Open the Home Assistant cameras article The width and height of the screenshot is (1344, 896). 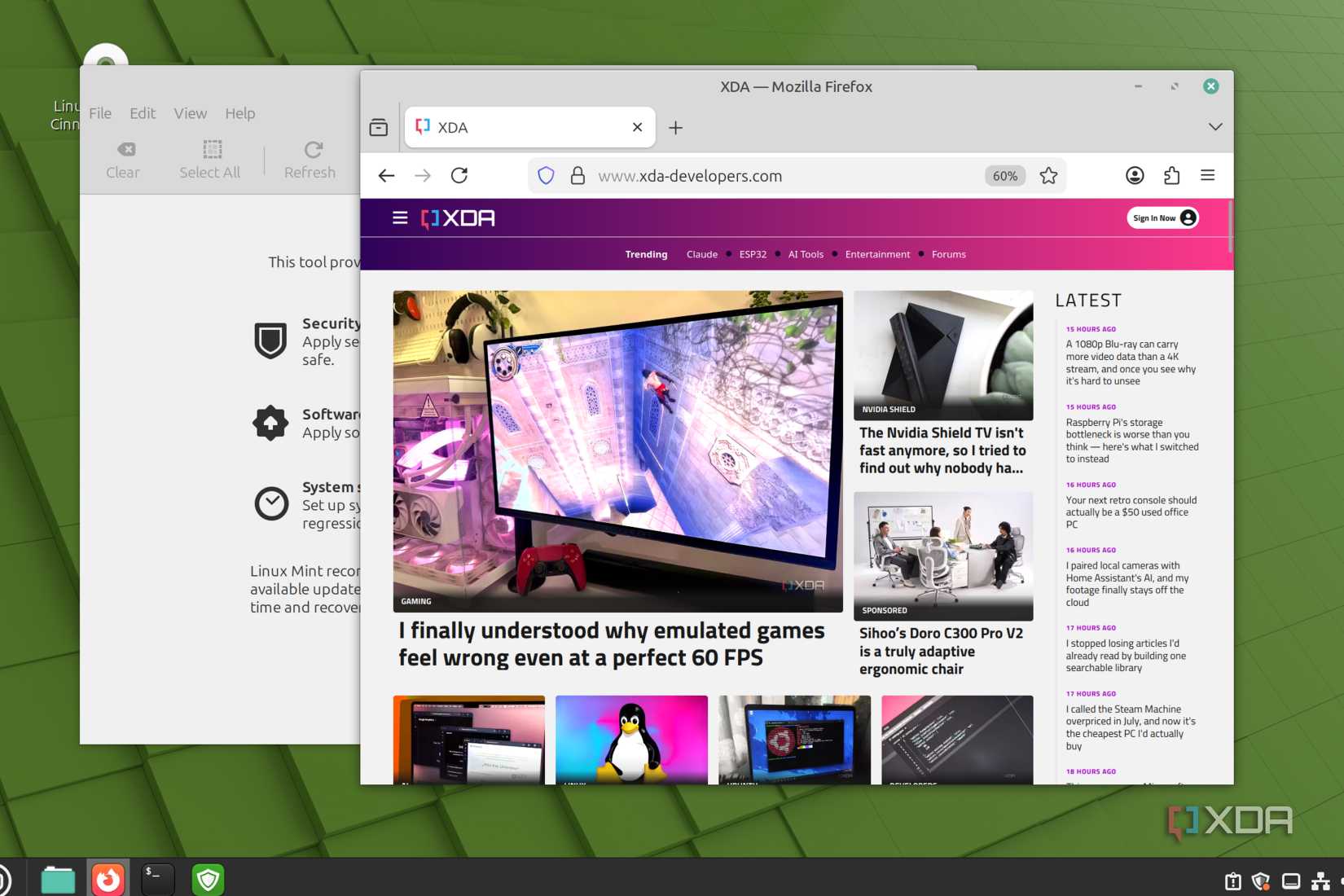pyautogui.click(x=1127, y=584)
